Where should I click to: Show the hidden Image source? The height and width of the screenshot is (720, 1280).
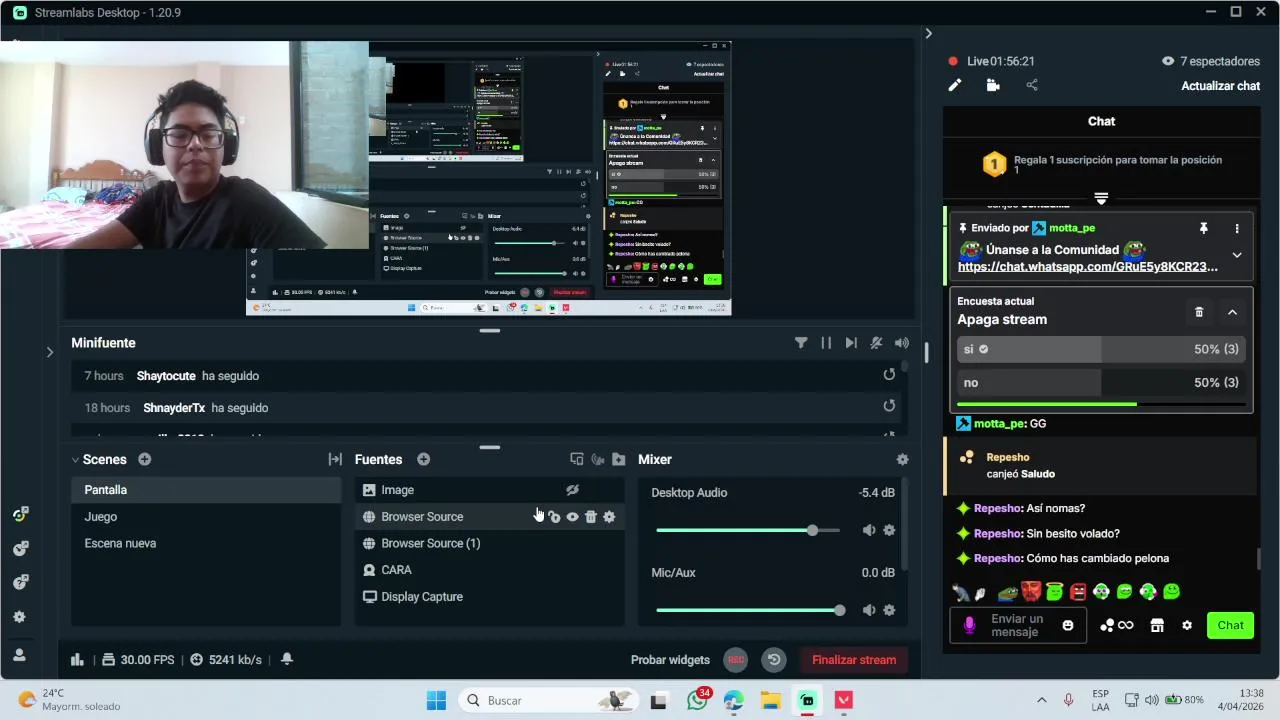pyautogui.click(x=572, y=490)
